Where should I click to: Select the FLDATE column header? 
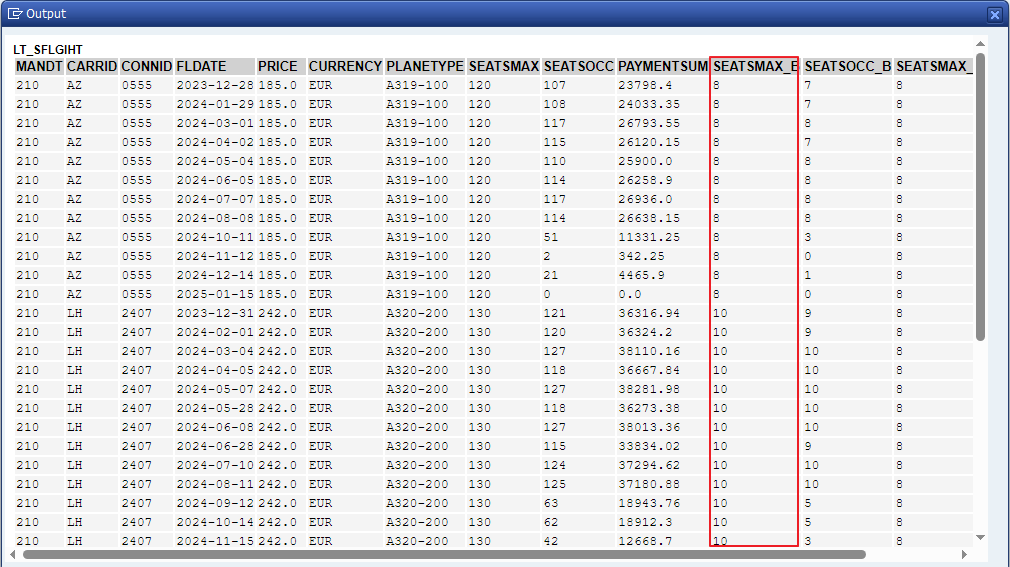[x=215, y=66]
